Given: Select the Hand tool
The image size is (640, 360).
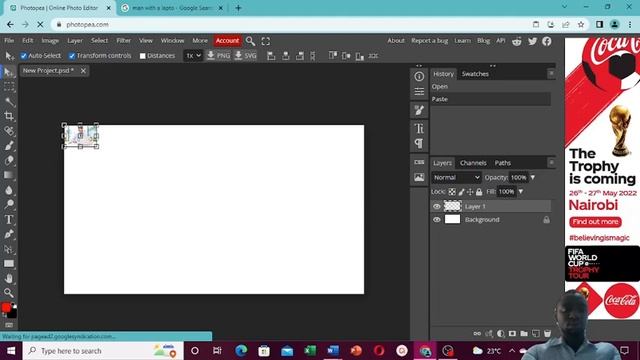Looking at the screenshot, I should [x=9, y=278].
